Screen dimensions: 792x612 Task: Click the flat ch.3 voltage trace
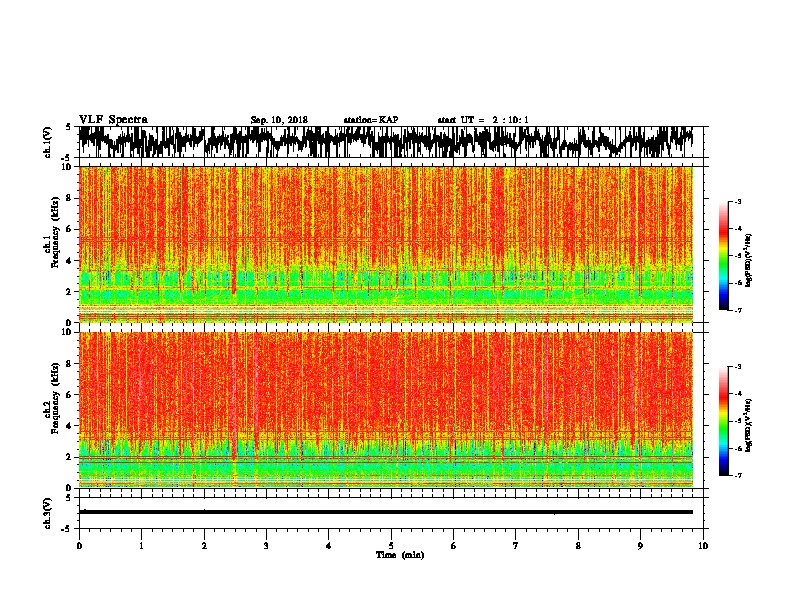tap(386, 512)
